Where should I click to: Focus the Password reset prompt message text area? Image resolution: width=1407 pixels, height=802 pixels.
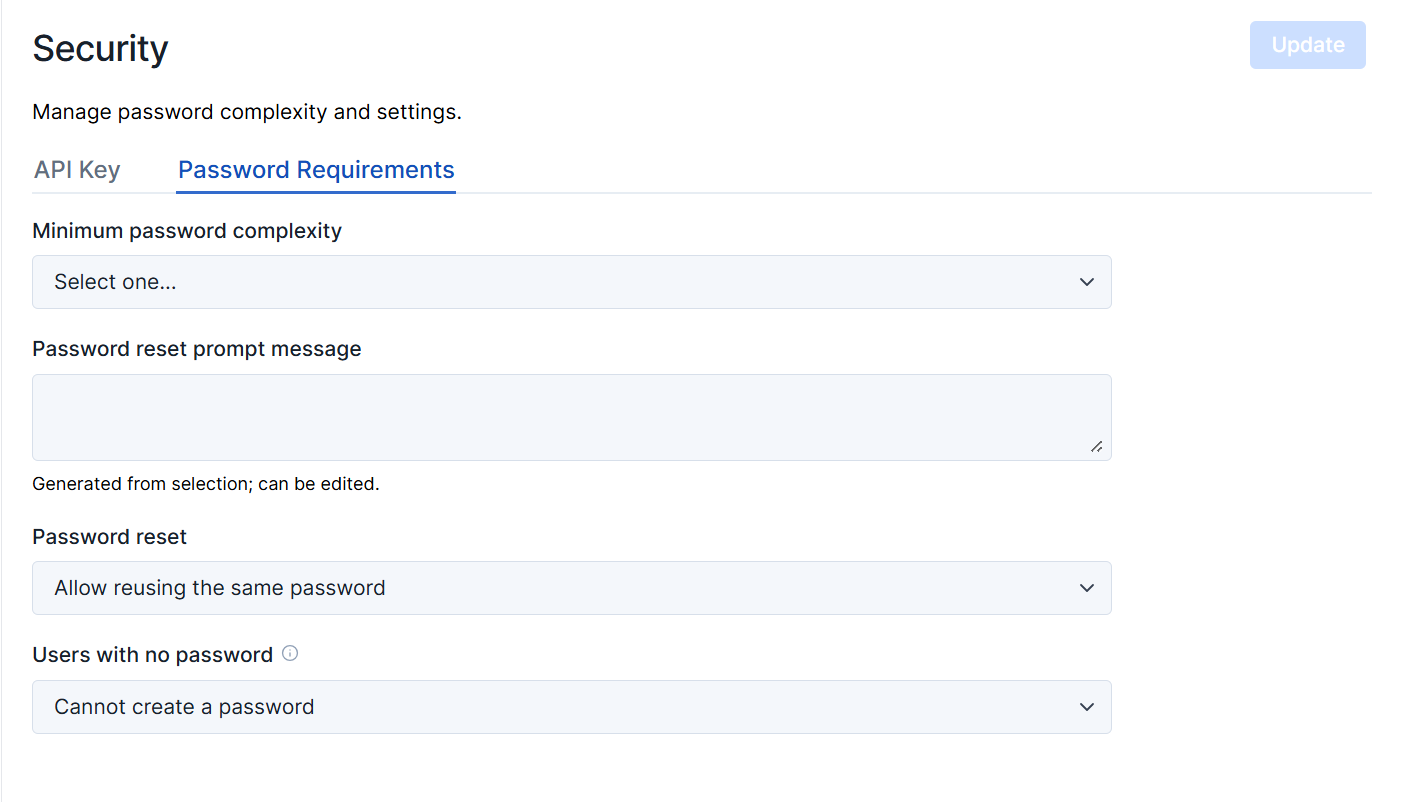(571, 417)
